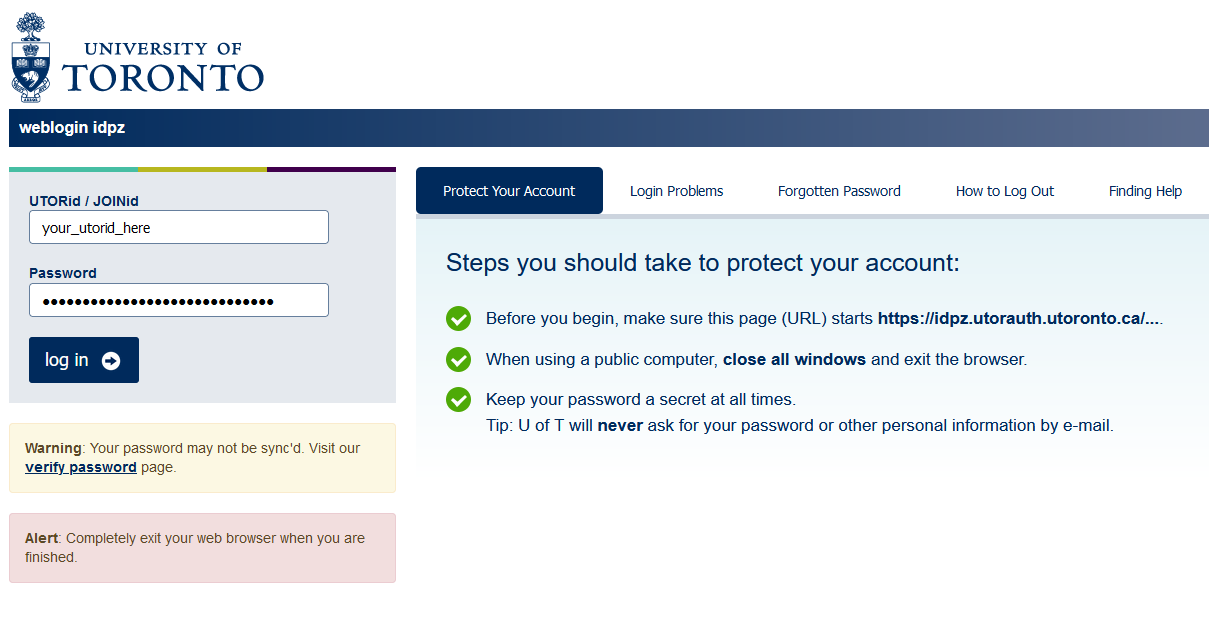Click green checkmark beside close all windows tip

[458, 359]
